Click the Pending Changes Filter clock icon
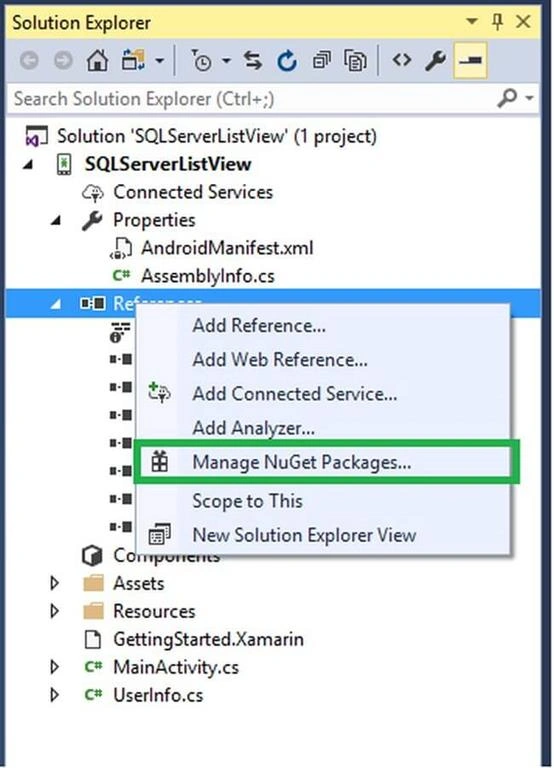The image size is (554, 768). coord(201,61)
